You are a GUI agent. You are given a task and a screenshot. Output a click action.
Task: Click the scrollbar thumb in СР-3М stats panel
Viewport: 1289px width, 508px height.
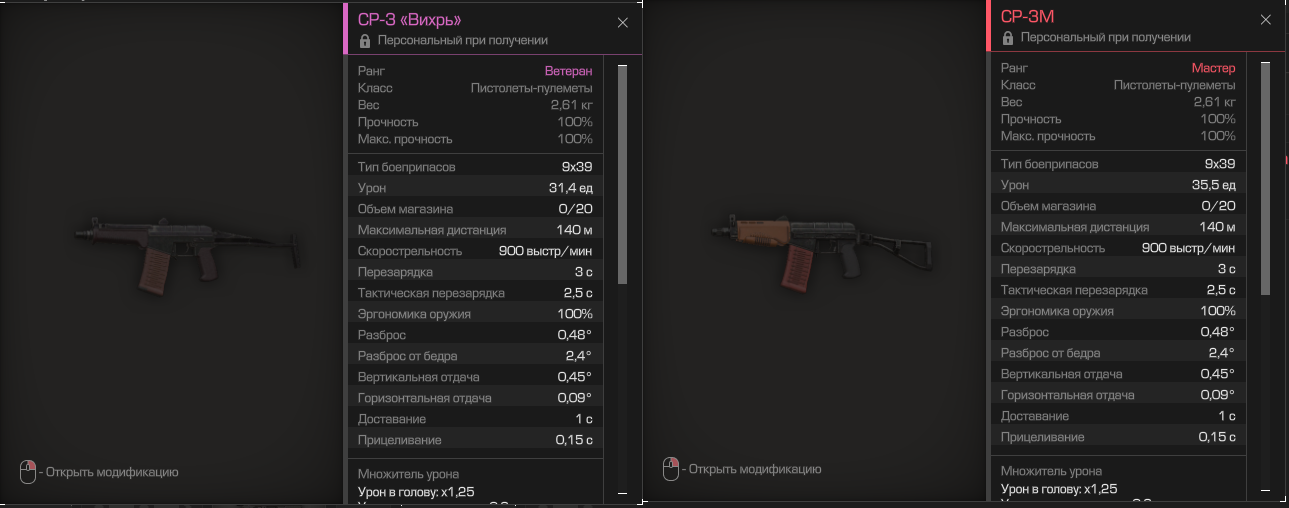(x=1265, y=178)
